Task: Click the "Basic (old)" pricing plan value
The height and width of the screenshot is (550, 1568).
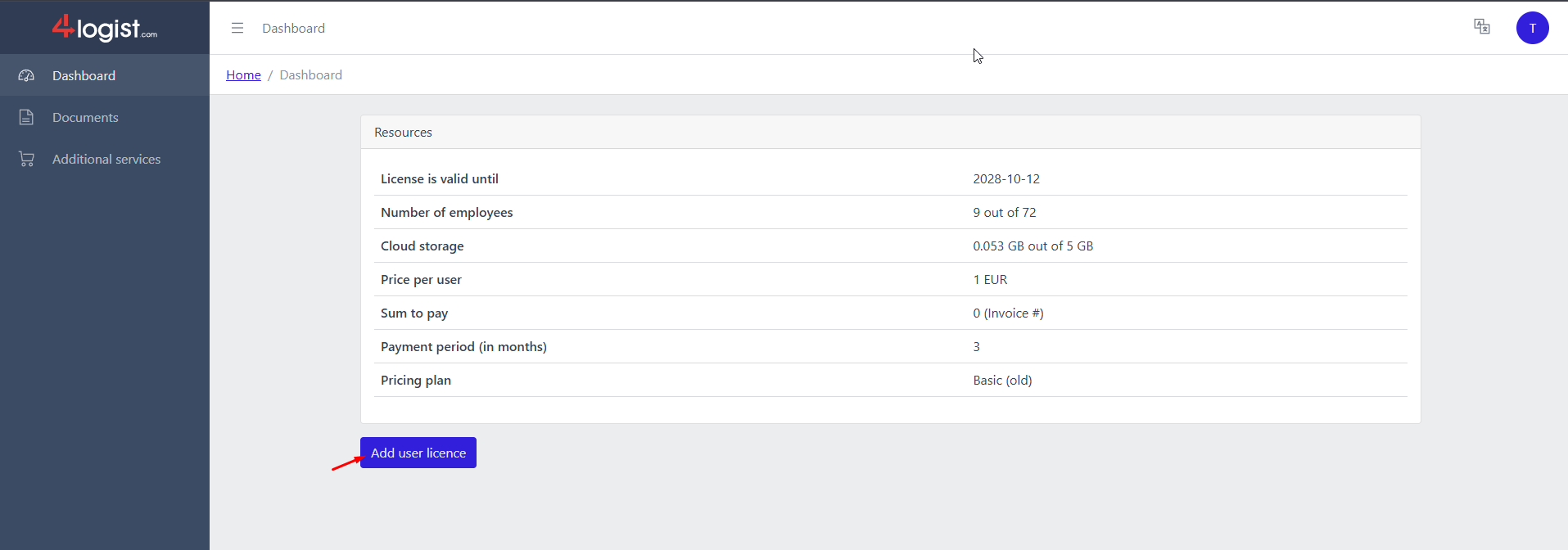Action: pos(1001,380)
